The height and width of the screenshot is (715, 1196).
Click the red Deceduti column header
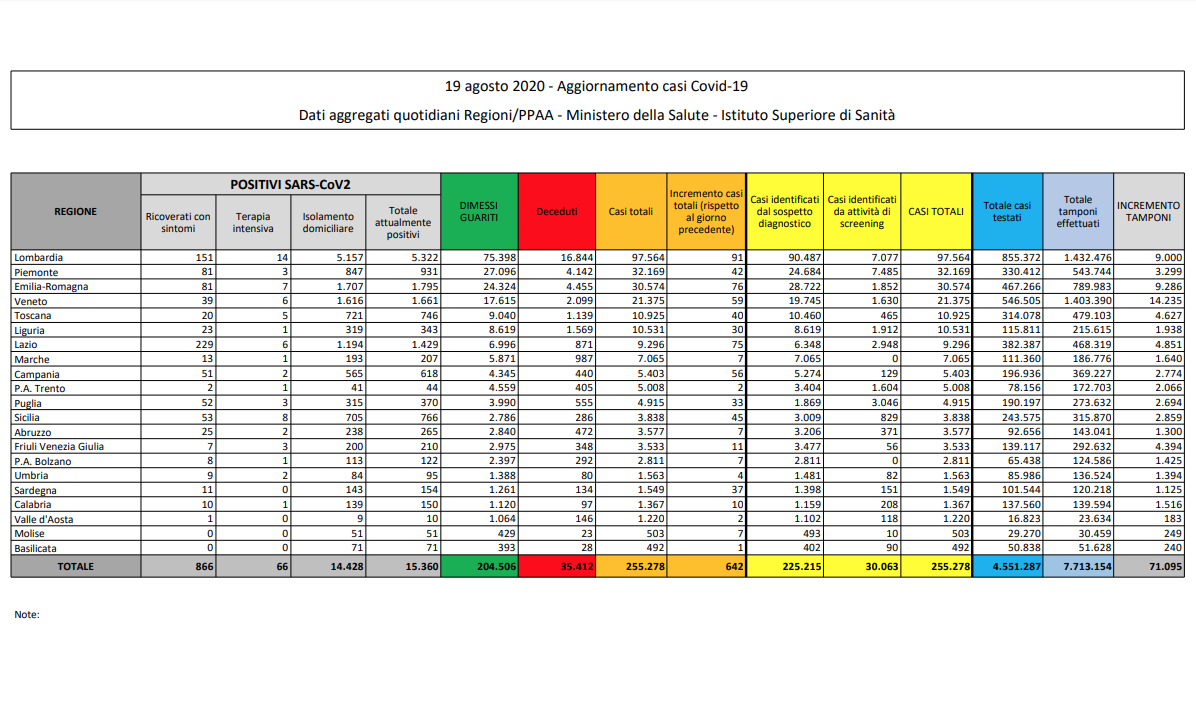click(557, 212)
